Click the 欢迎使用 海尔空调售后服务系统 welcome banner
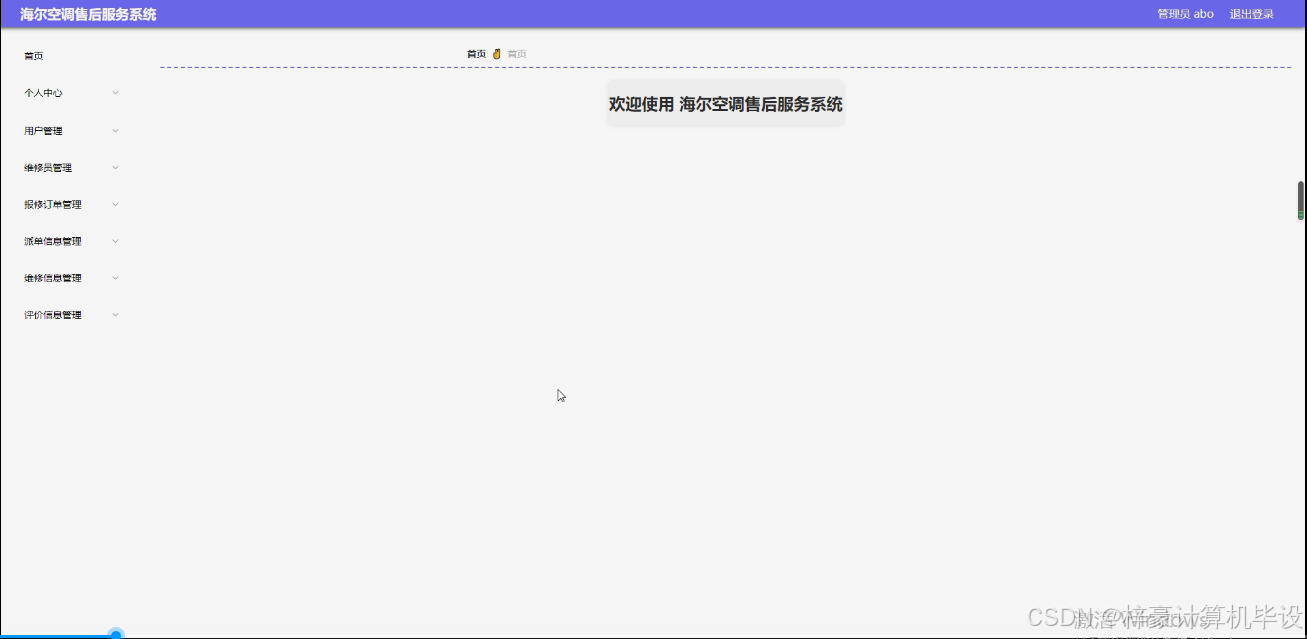 tap(726, 104)
